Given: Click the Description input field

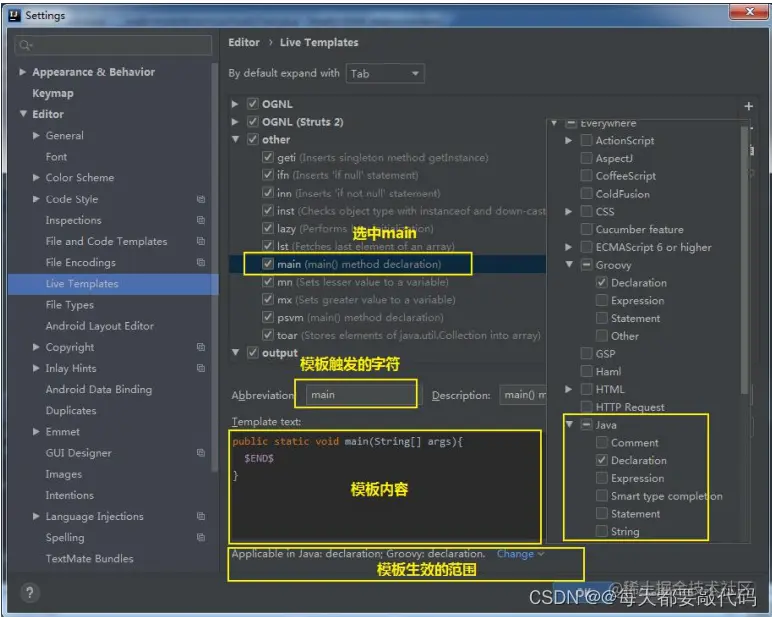Looking at the screenshot, I should (x=523, y=395).
